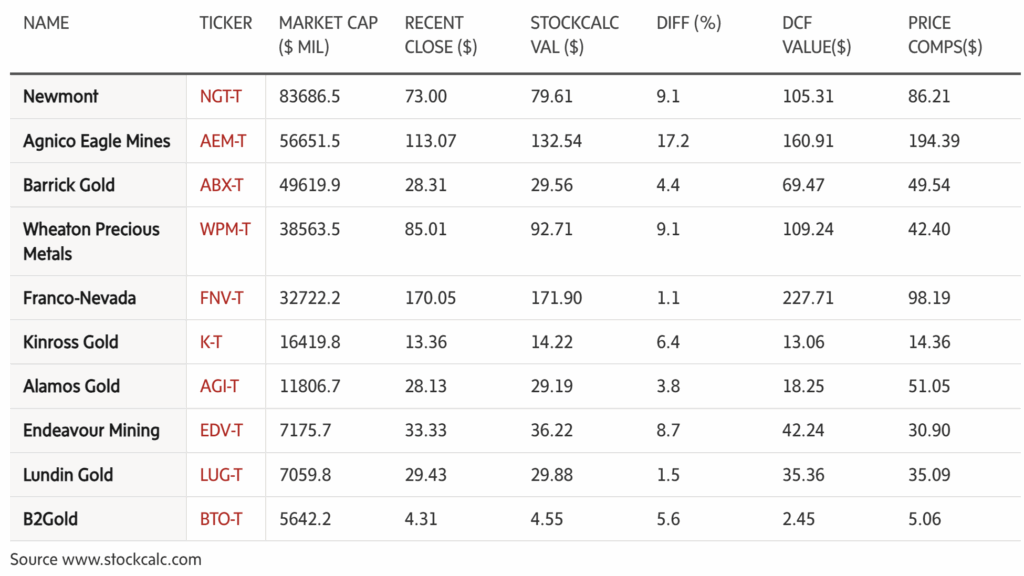1024x576 pixels.
Task: Open the LUG-T ticker link
Action: (221, 475)
